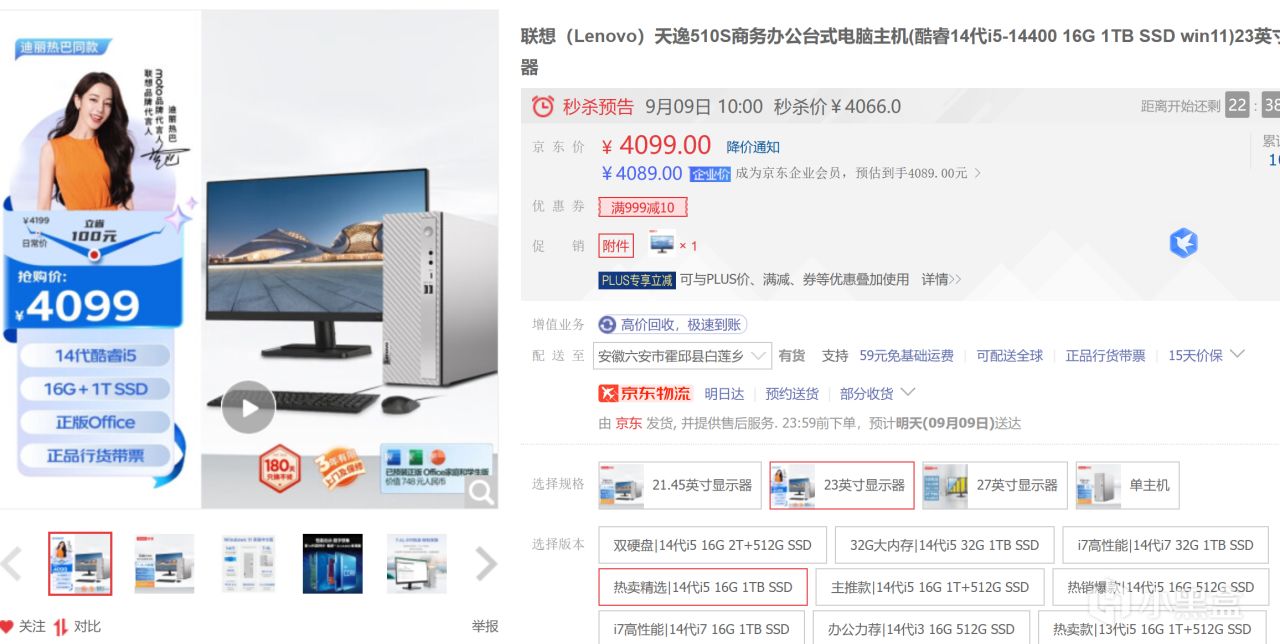
Task: Play the product video
Action: click(248, 407)
